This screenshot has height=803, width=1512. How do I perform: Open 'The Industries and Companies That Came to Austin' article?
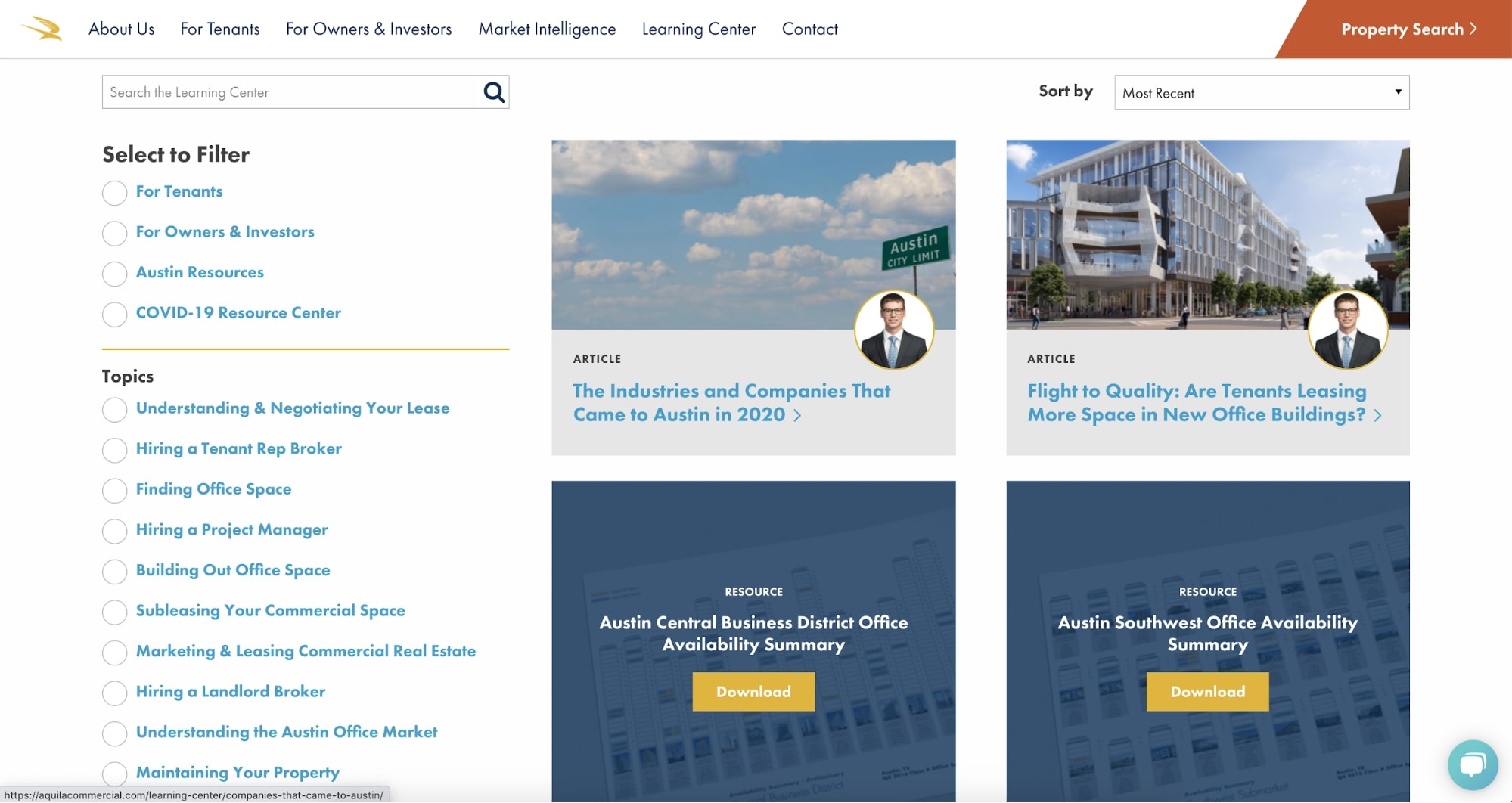click(x=731, y=403)
